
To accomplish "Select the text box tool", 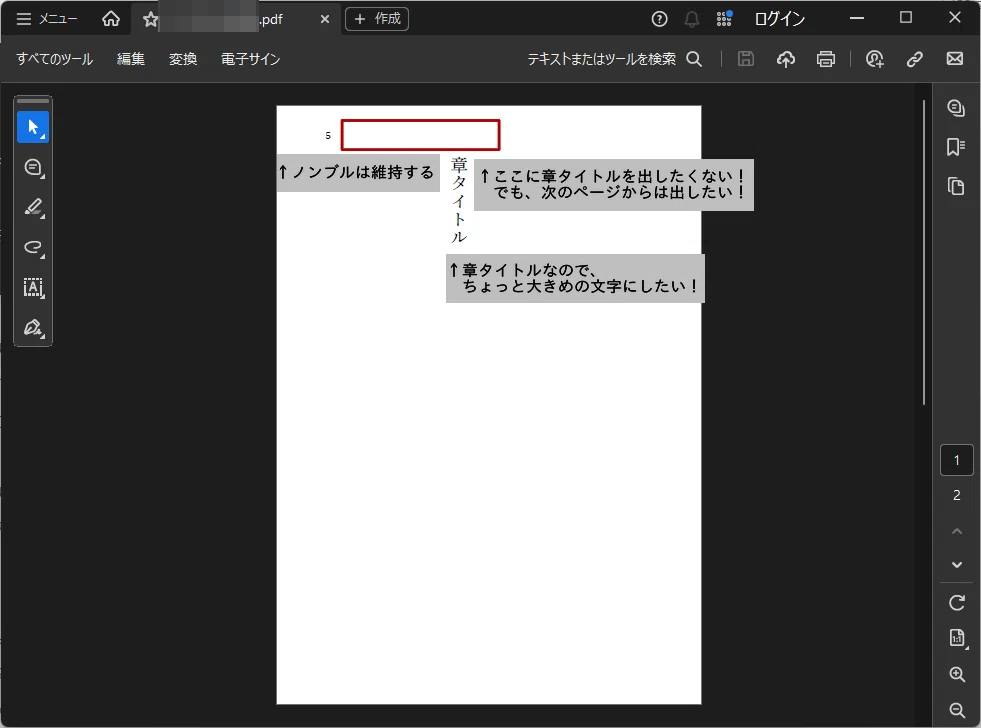I will [x=33, y=288].
